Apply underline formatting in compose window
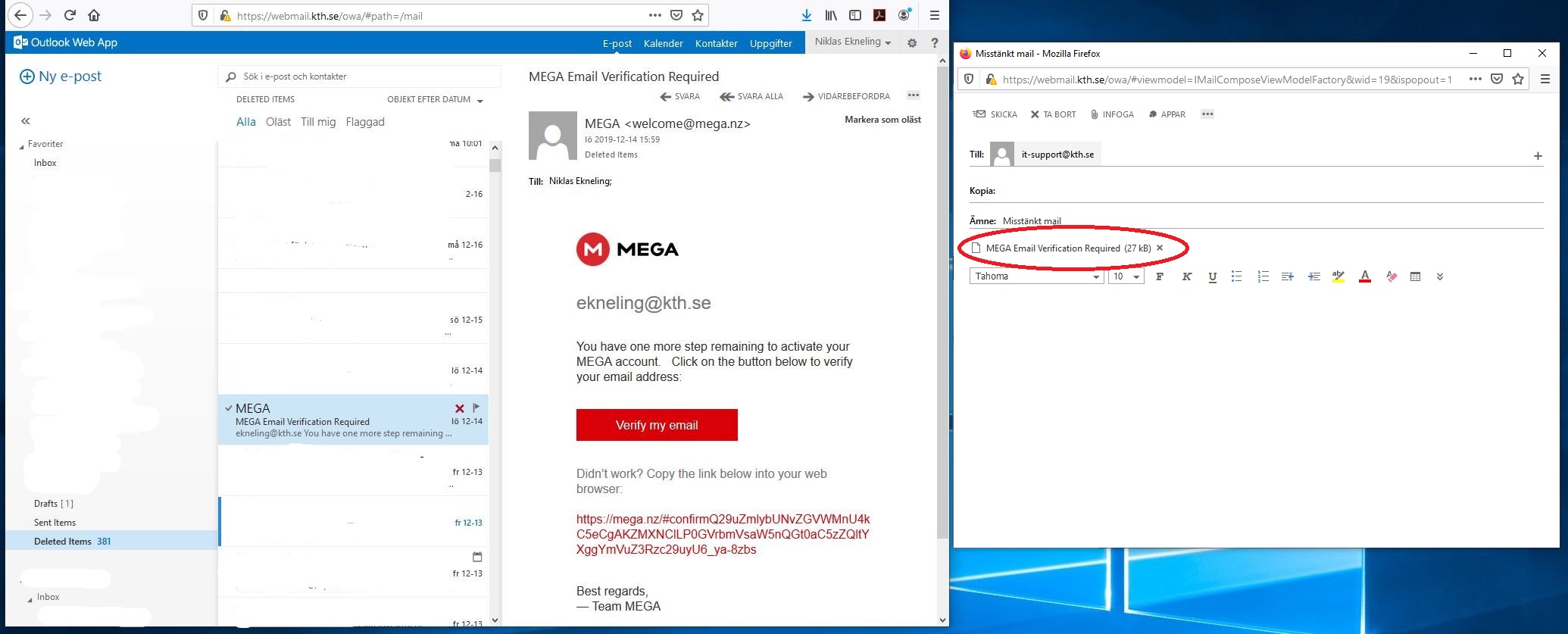Image resolution: width=1568 pixels, height=634 pixels. (1213, 276)
